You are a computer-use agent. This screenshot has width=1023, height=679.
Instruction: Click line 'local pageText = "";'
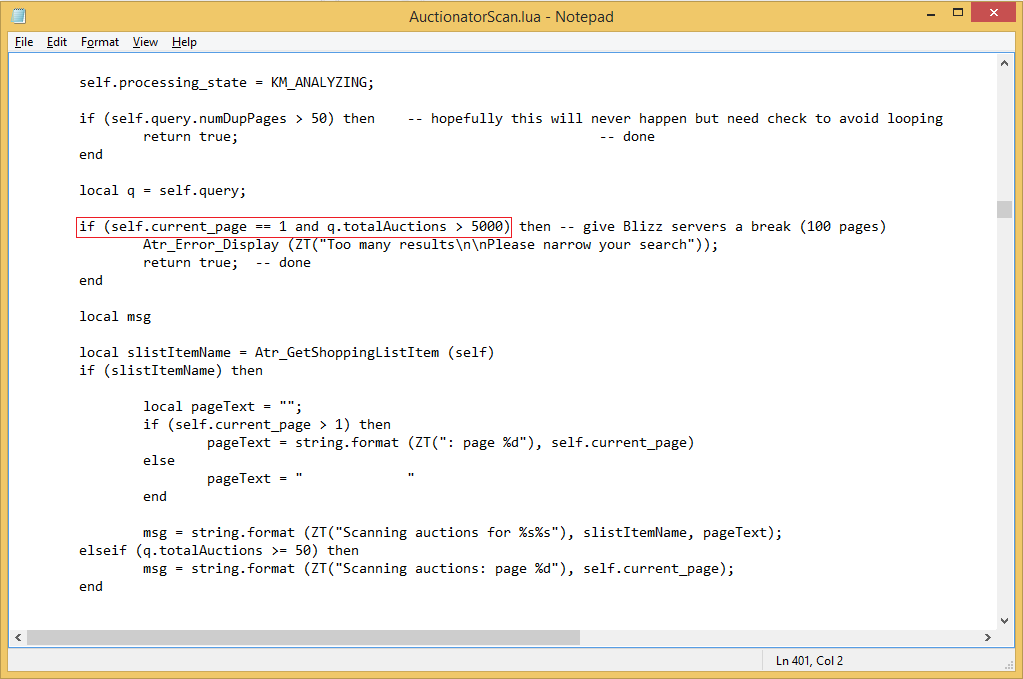pyautogui.click(x=222, y=407)
